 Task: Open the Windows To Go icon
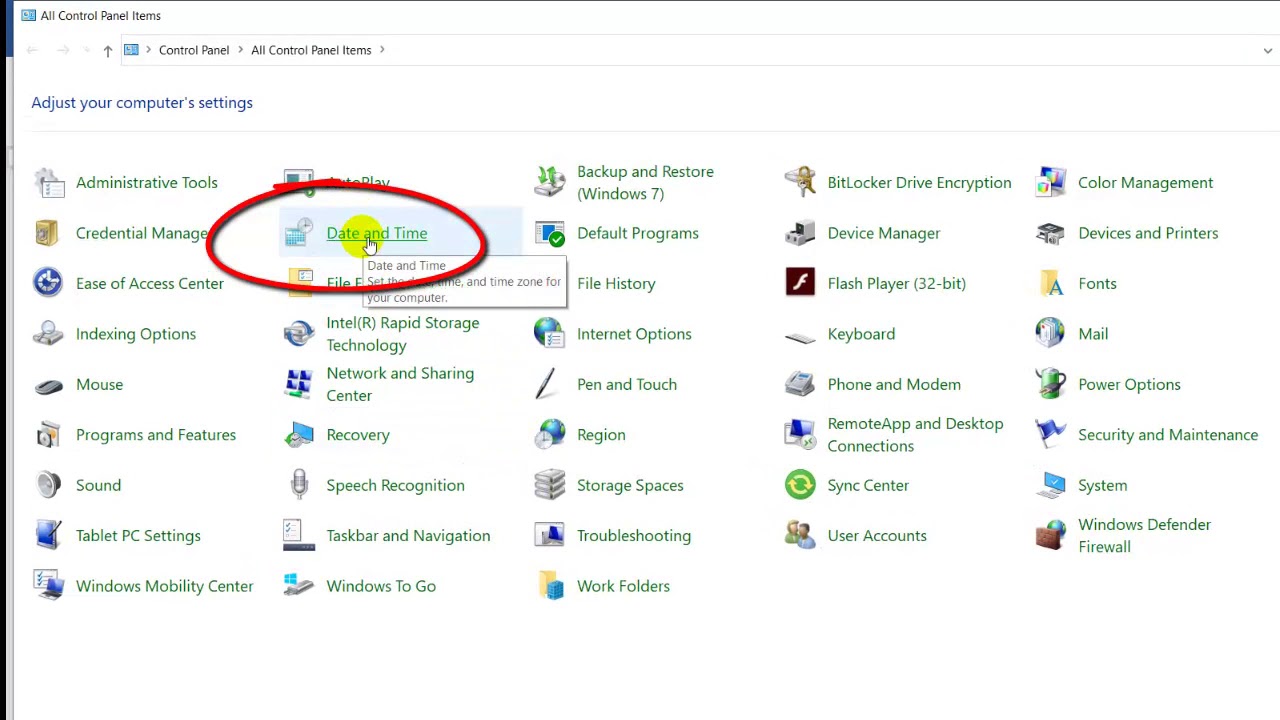point(299,586)
